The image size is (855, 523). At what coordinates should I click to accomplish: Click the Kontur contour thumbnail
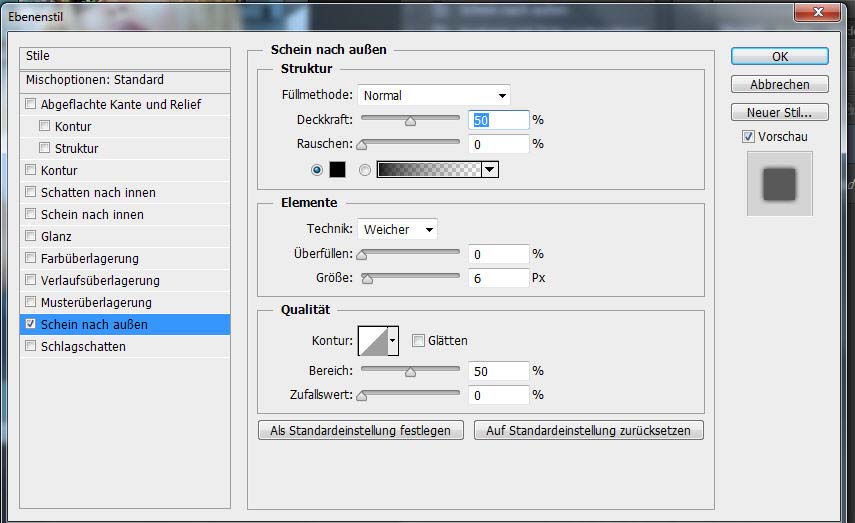[x=372, y=341]
